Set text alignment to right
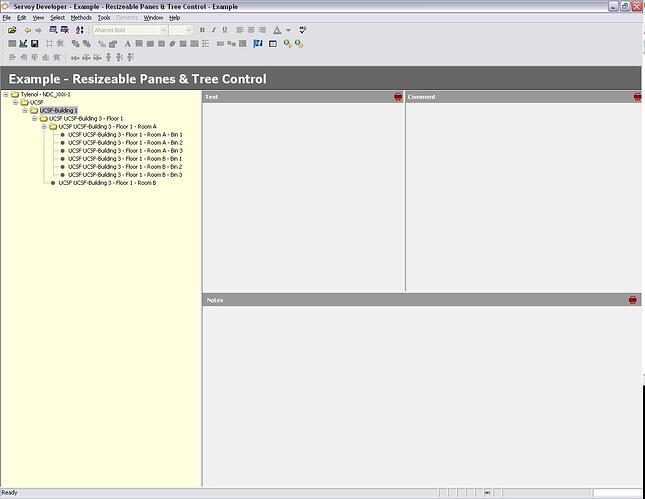 (x=262, y=30)
